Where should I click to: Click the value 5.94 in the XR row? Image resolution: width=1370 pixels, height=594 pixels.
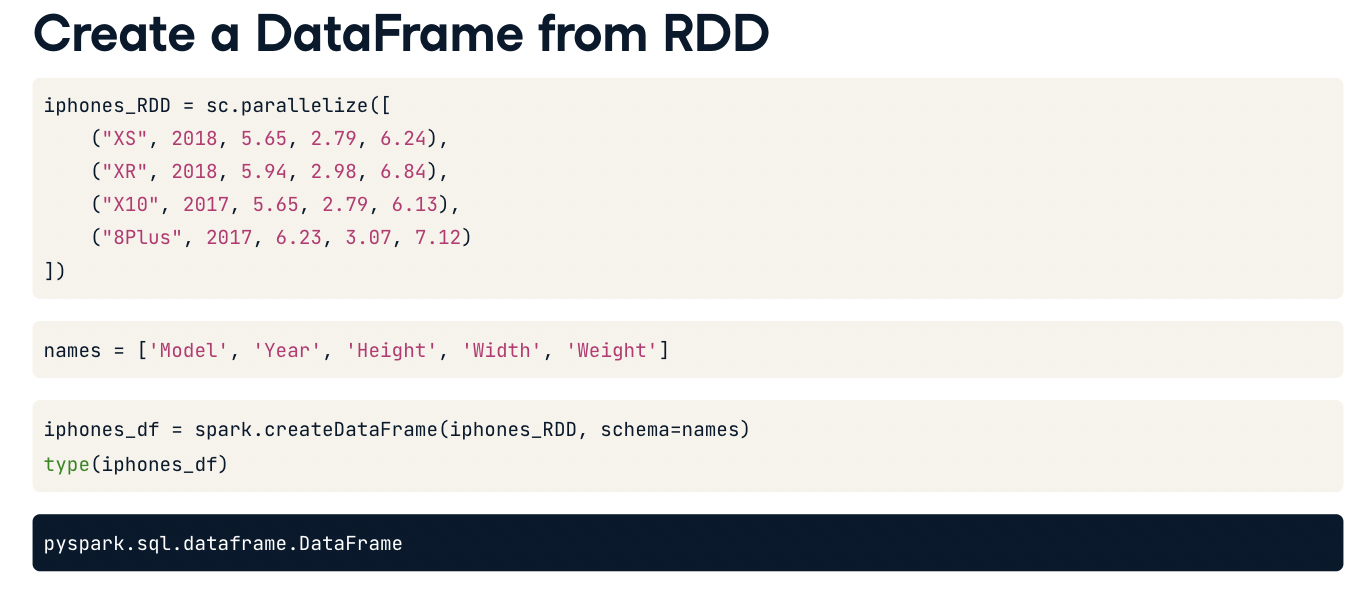[x=264, y=171]
